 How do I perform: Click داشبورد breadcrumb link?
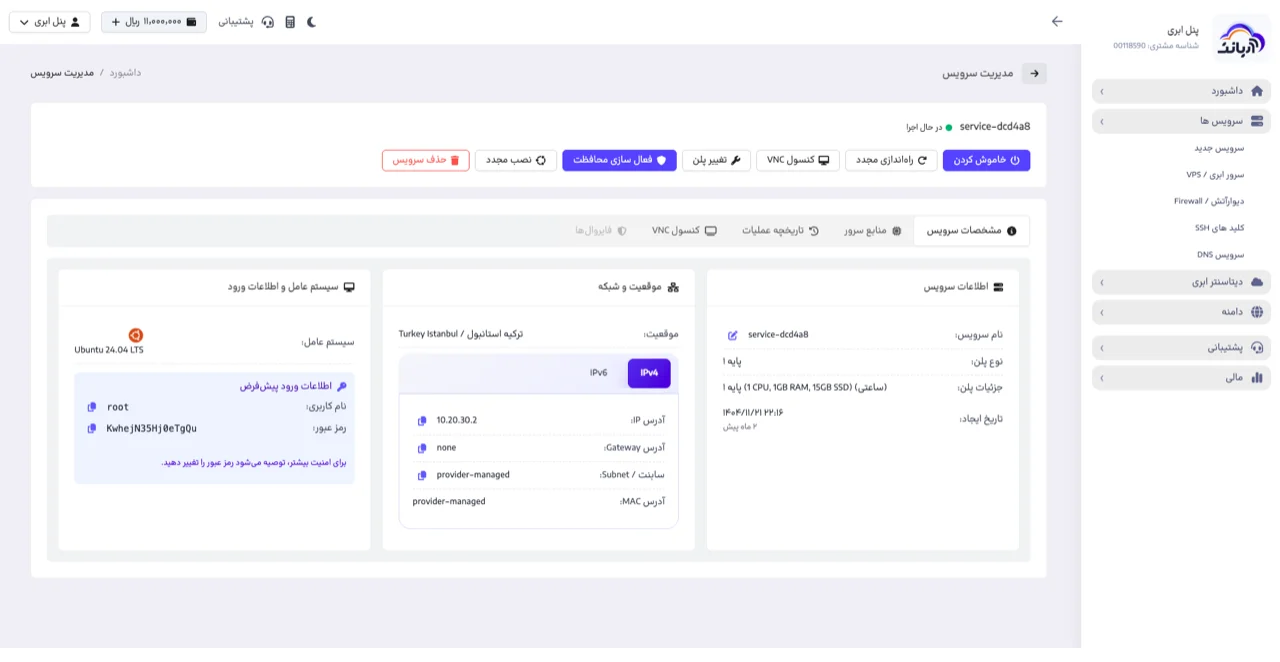click(125, 73)
